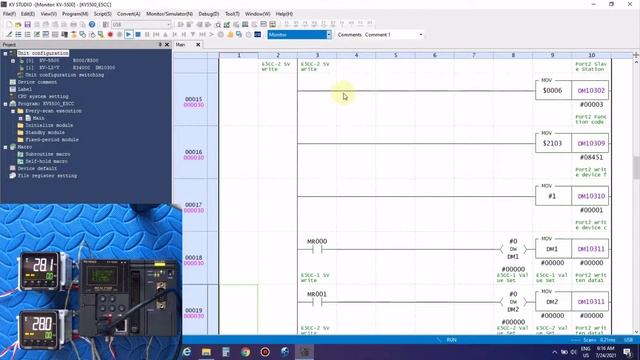Screen dimensions: 640x360
Task: Select CPU system setting in tree
Action: [43, 96]
